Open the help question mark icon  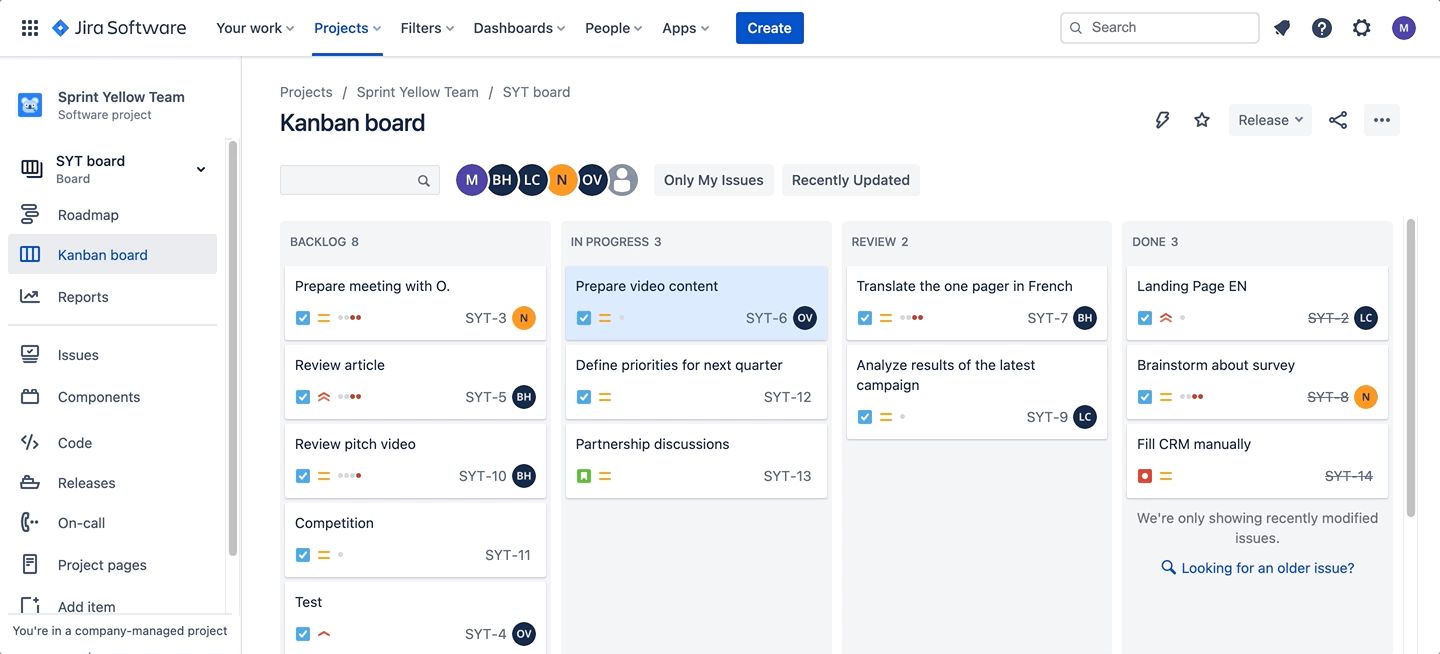click(x=1322, y=28)
